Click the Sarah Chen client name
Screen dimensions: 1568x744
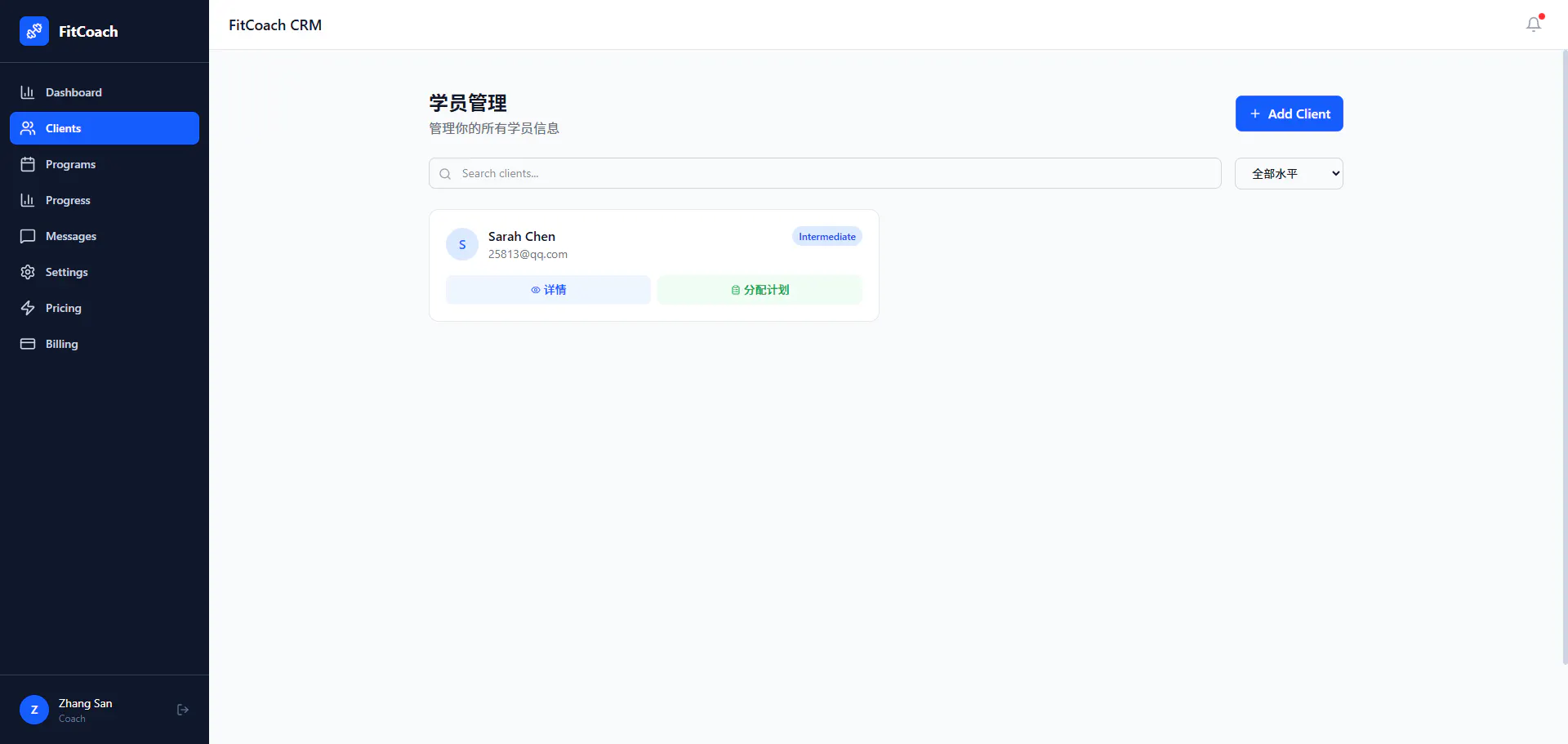[522, 236]
